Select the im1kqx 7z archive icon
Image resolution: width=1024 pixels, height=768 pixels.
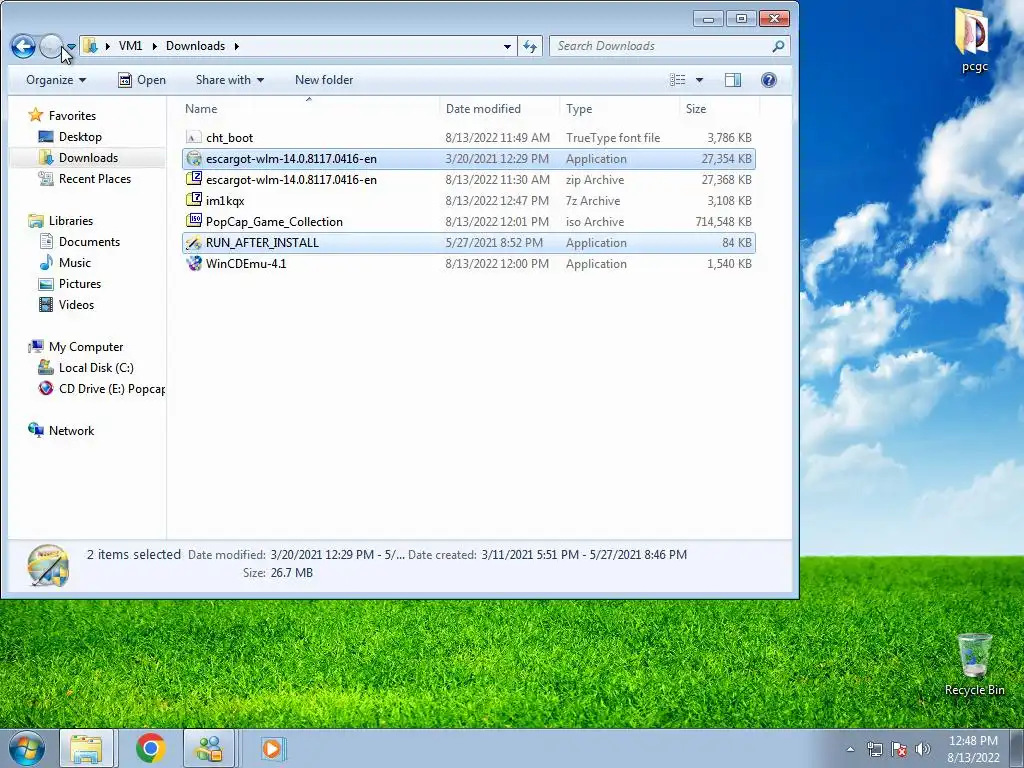(x=194, y=200)
